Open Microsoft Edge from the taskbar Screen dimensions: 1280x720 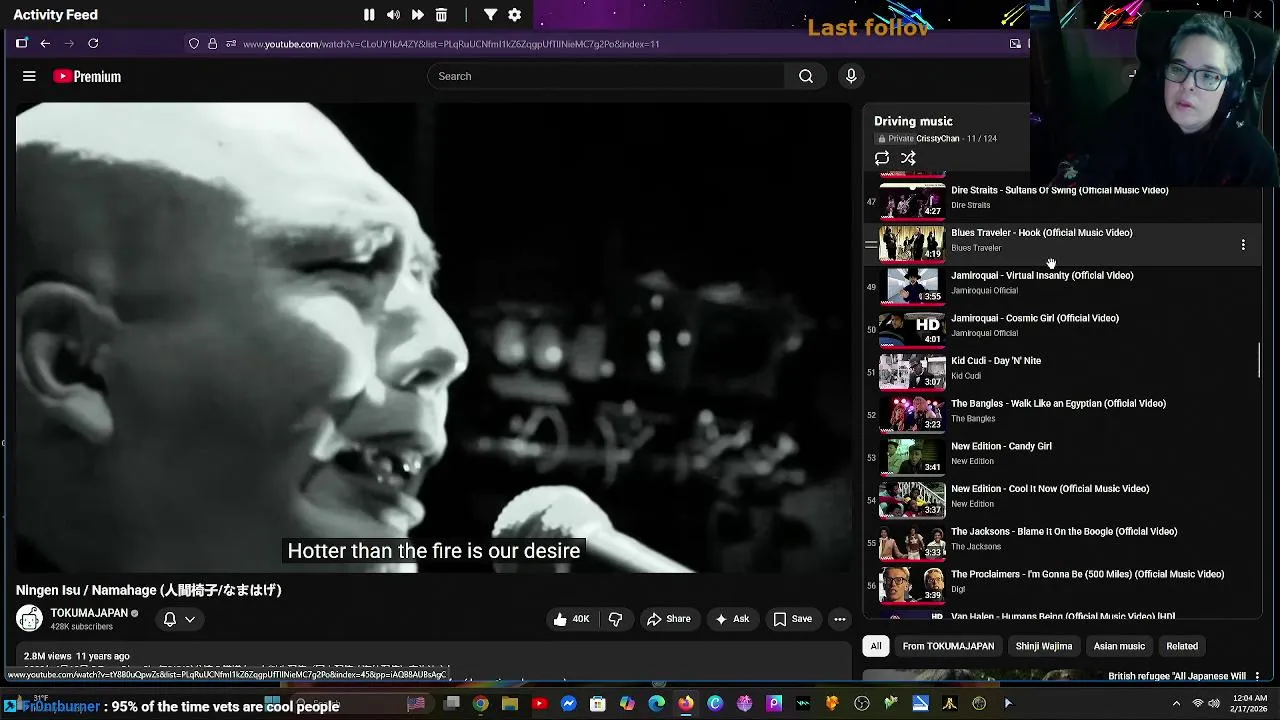(x=656, y=704)
